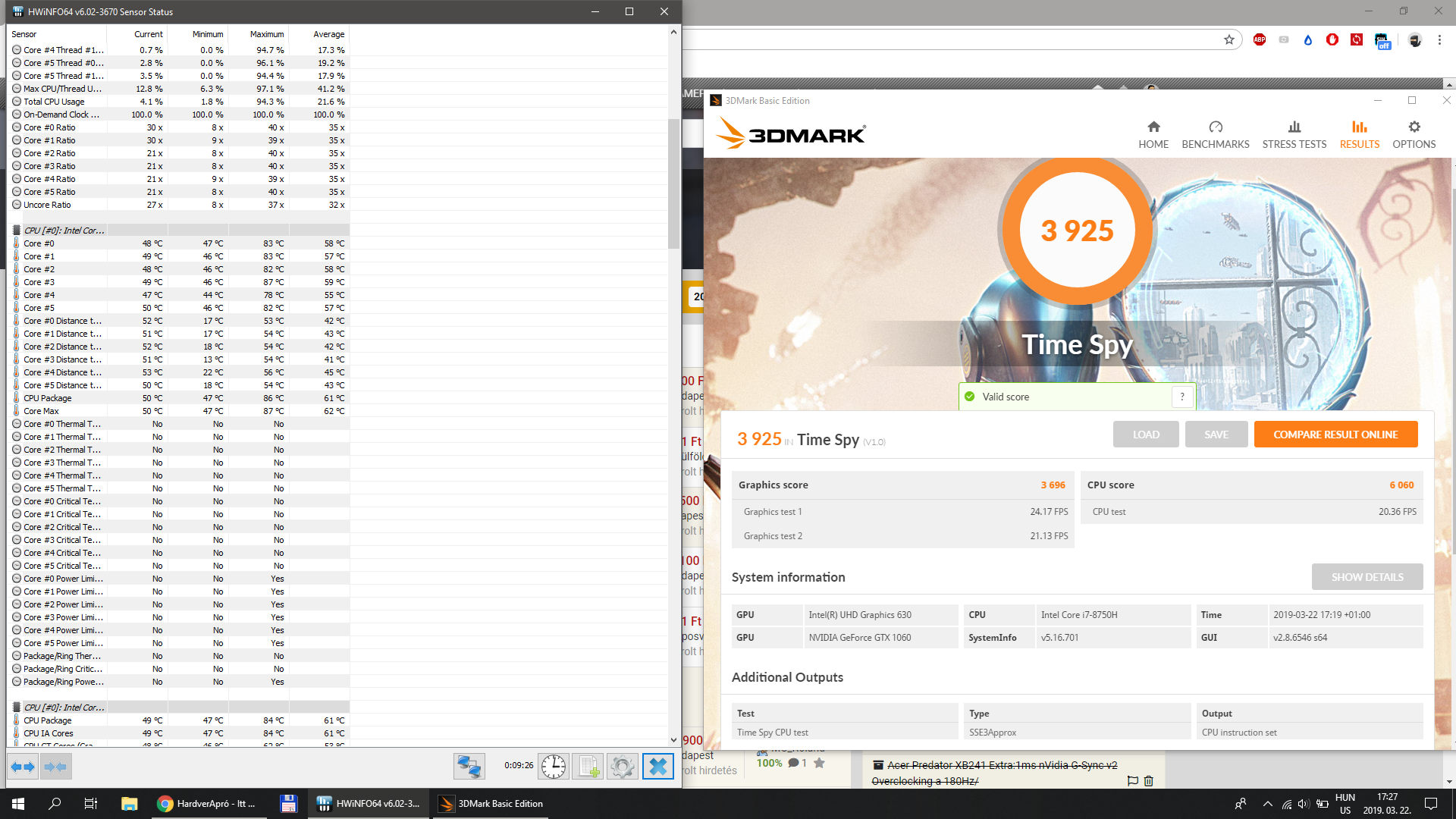
Task: Open Chrome three-dot menu
Action: tap(1439, 40)
